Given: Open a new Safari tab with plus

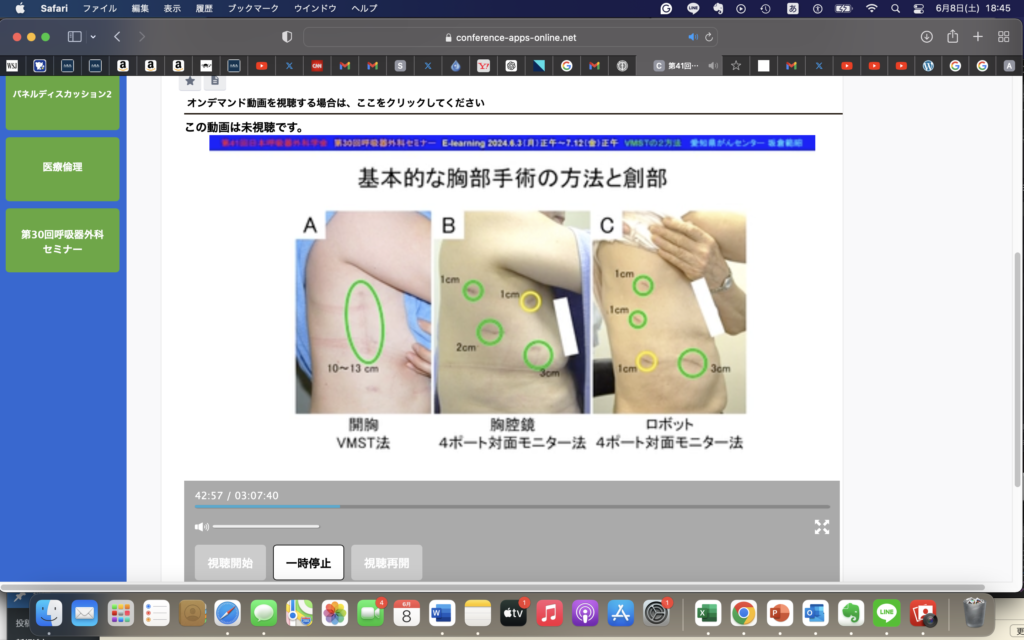Looking at the screenshot, I should (978, 37).
